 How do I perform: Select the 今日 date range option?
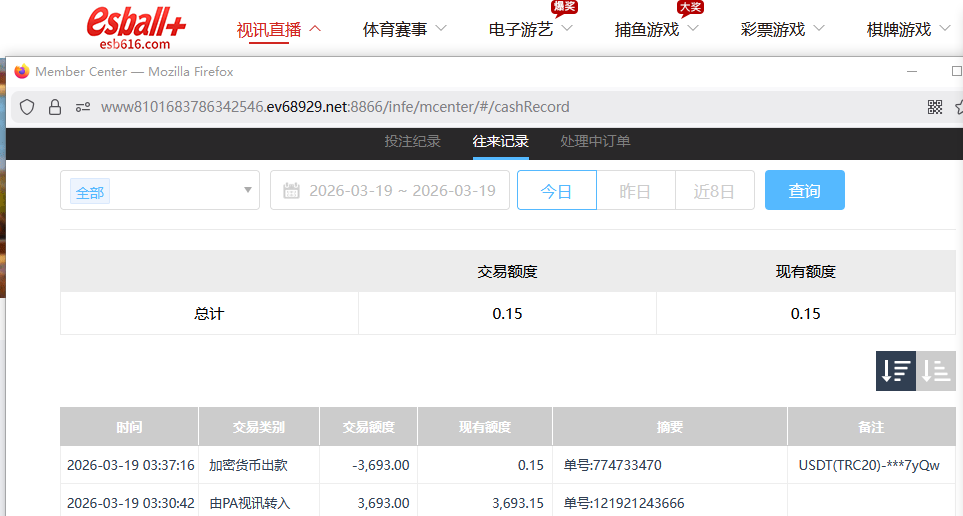(x=556, y=191)
